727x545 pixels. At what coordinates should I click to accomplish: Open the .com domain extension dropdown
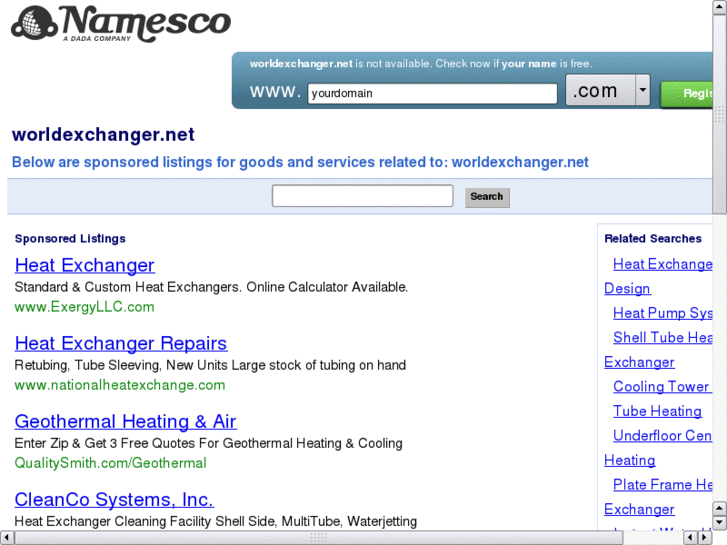click(608, 90)
